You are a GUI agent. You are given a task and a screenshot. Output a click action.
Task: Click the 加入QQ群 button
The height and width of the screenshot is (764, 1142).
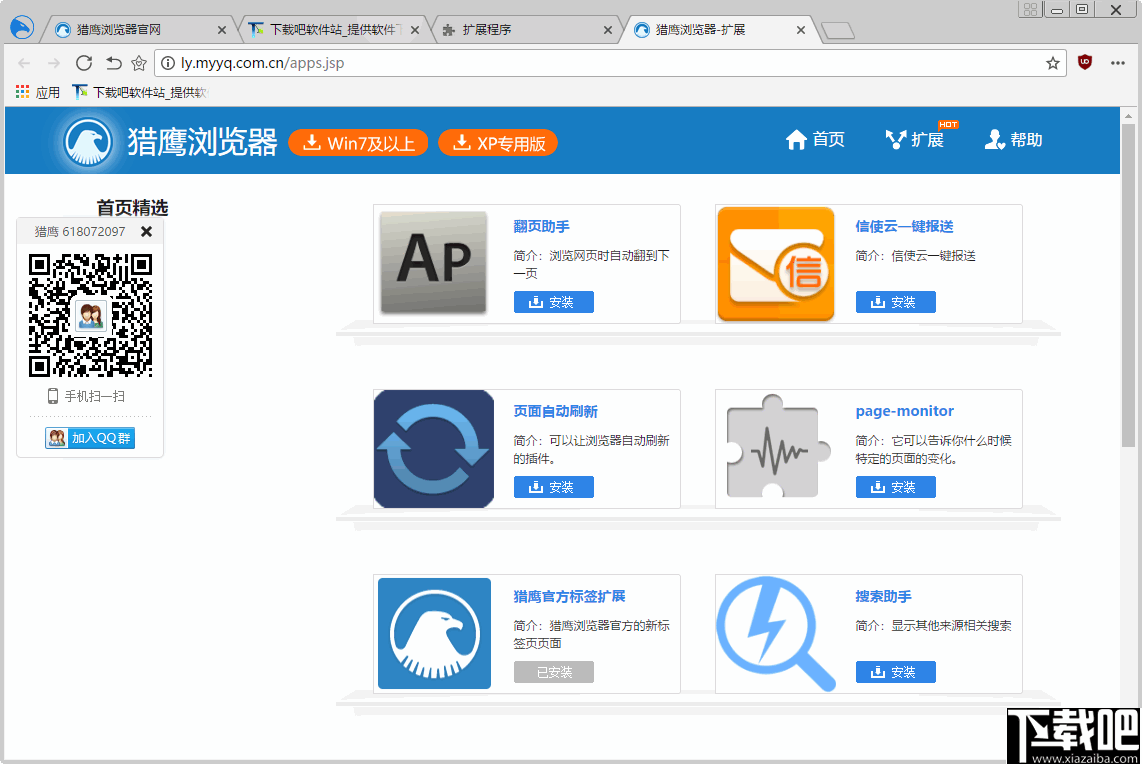coord(90,438)
